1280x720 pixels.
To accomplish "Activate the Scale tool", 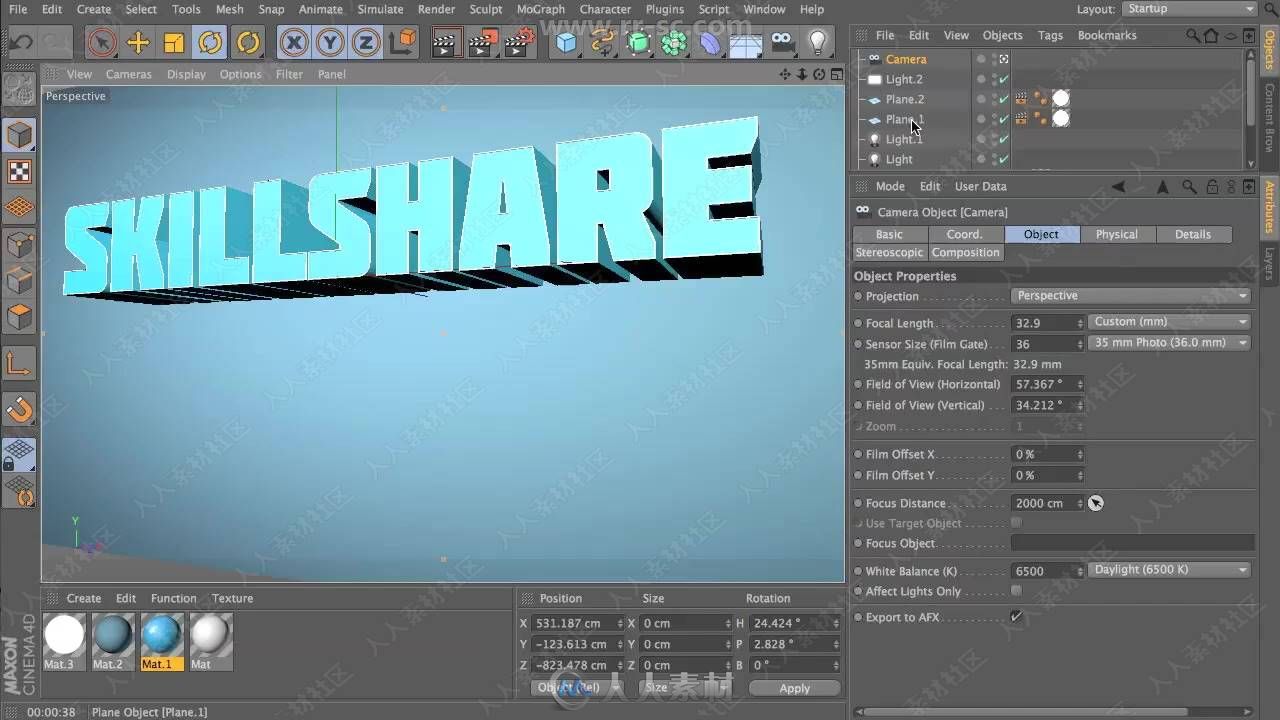I will point(174,43).
